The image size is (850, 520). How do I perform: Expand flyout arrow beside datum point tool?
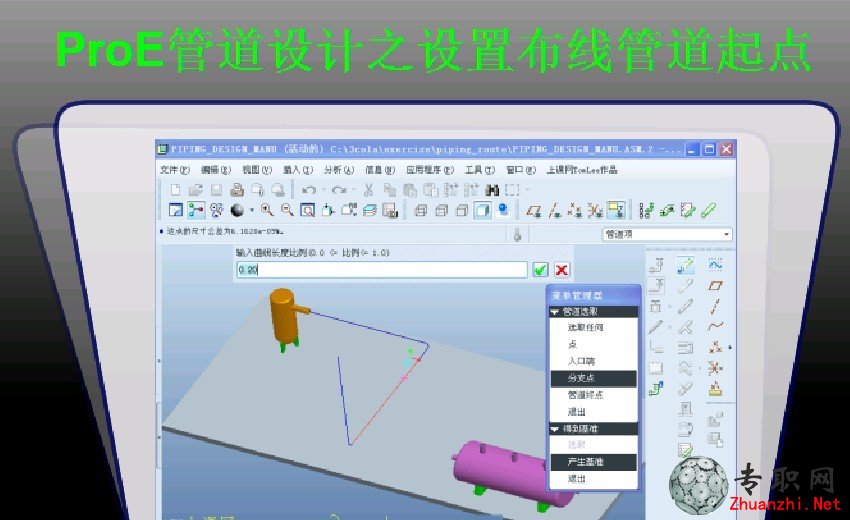pyautogui.click(x=730, y=347)
